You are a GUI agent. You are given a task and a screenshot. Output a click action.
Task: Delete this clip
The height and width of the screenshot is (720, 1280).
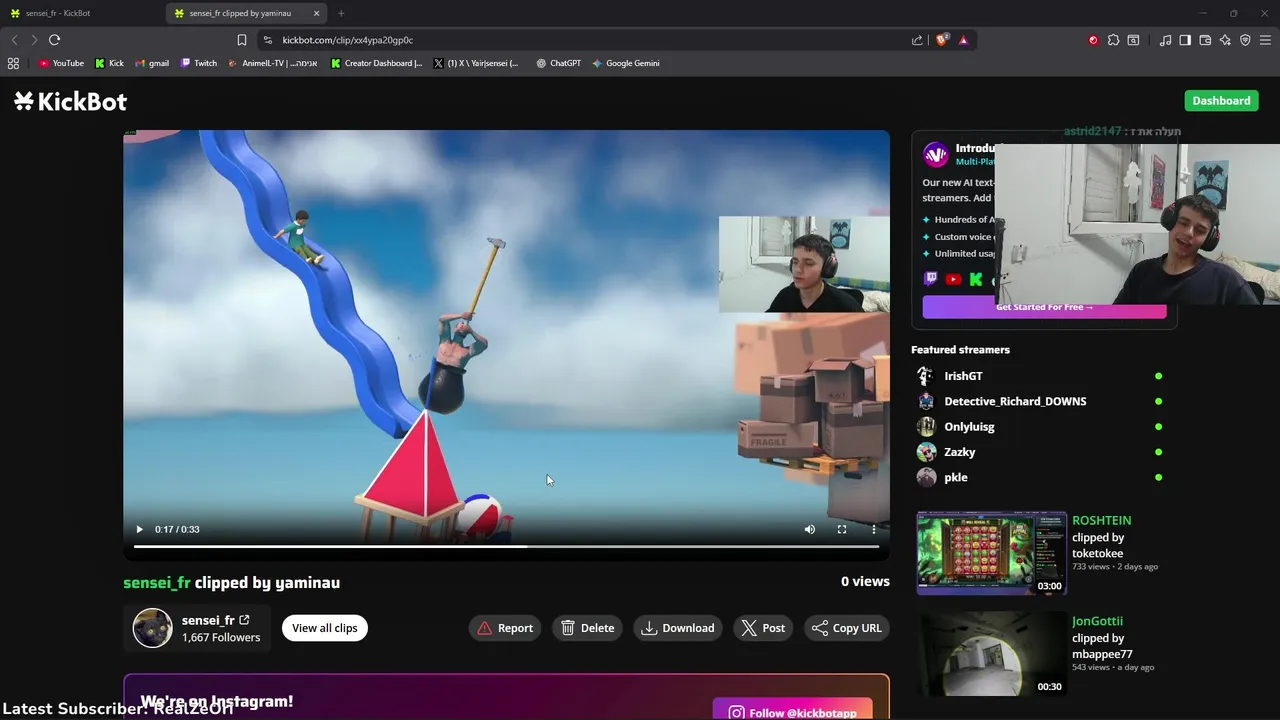587,628
